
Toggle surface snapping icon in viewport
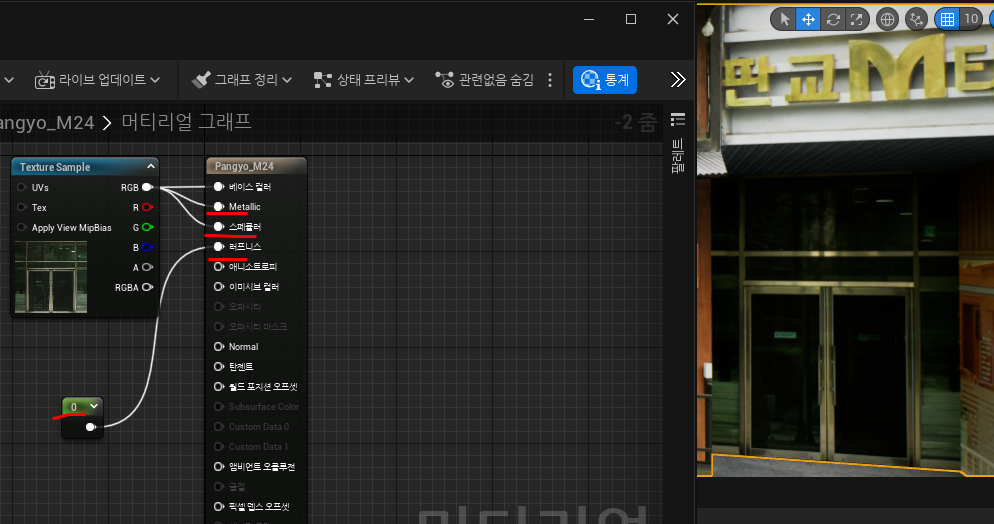(916, 19)
